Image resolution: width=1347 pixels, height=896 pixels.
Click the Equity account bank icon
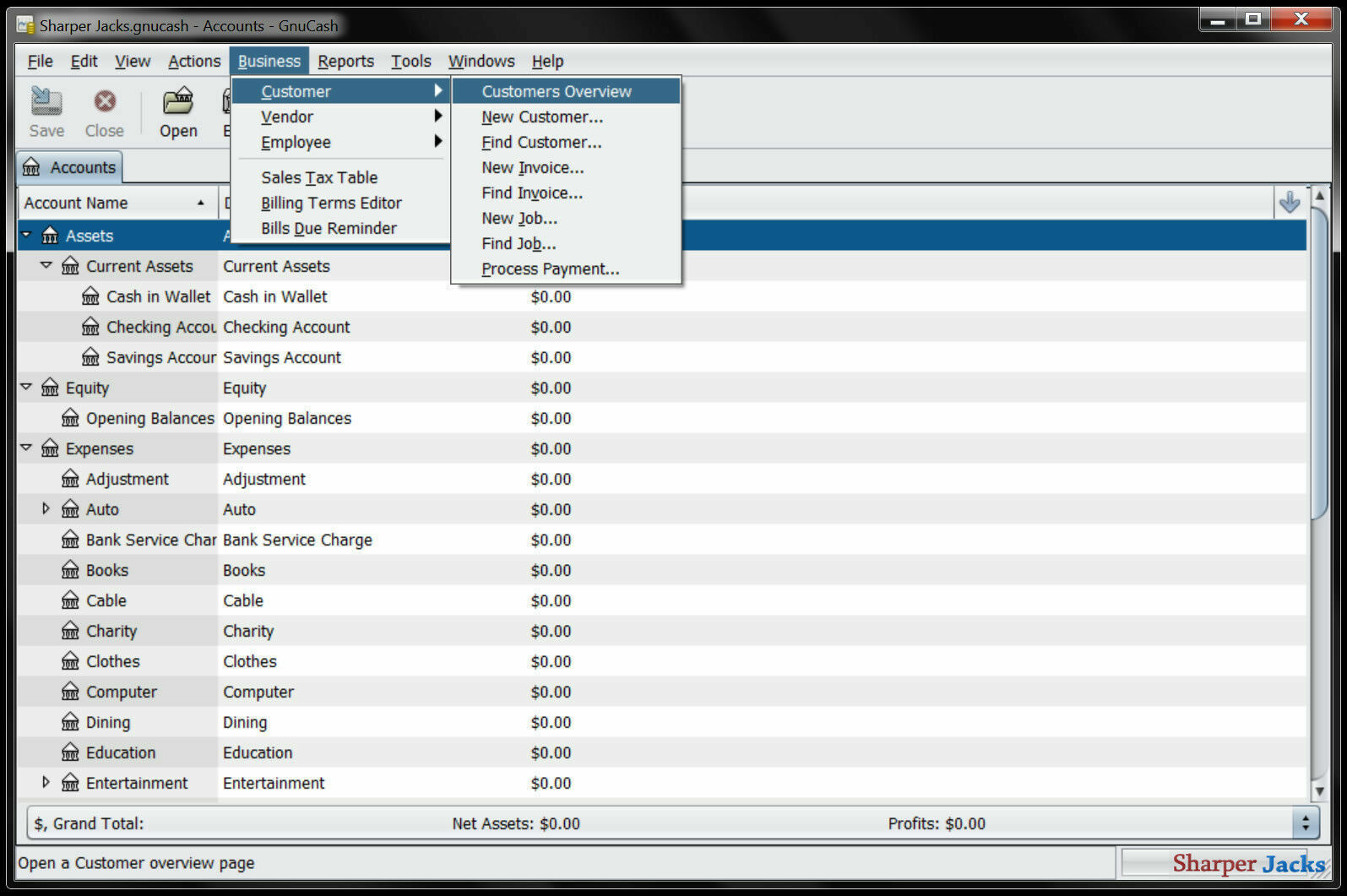50,388
